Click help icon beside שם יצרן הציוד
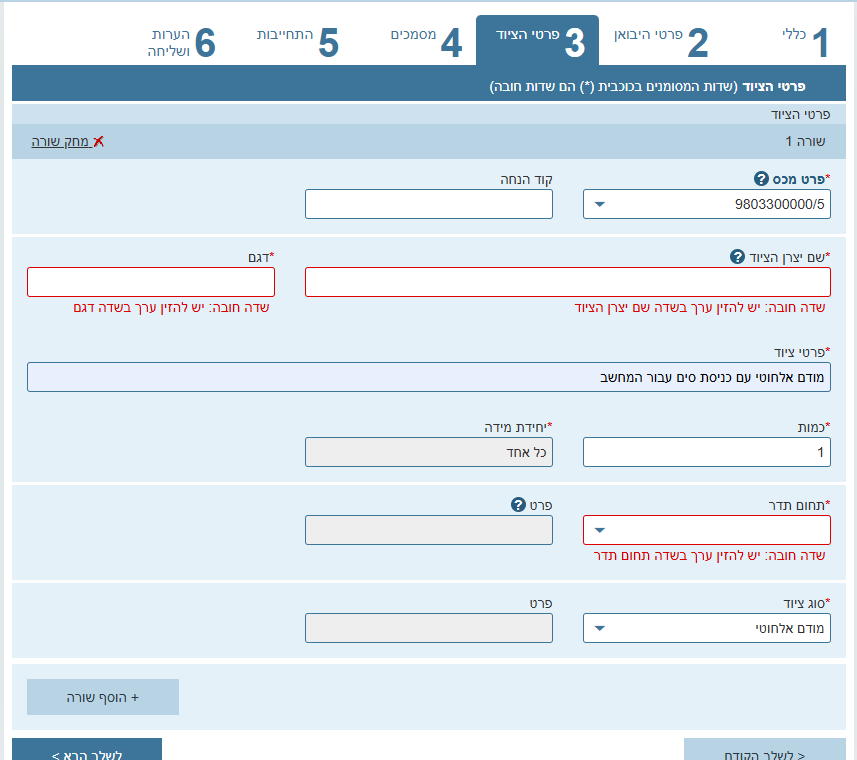The image size is (857, 760). (x=738, y=257)
